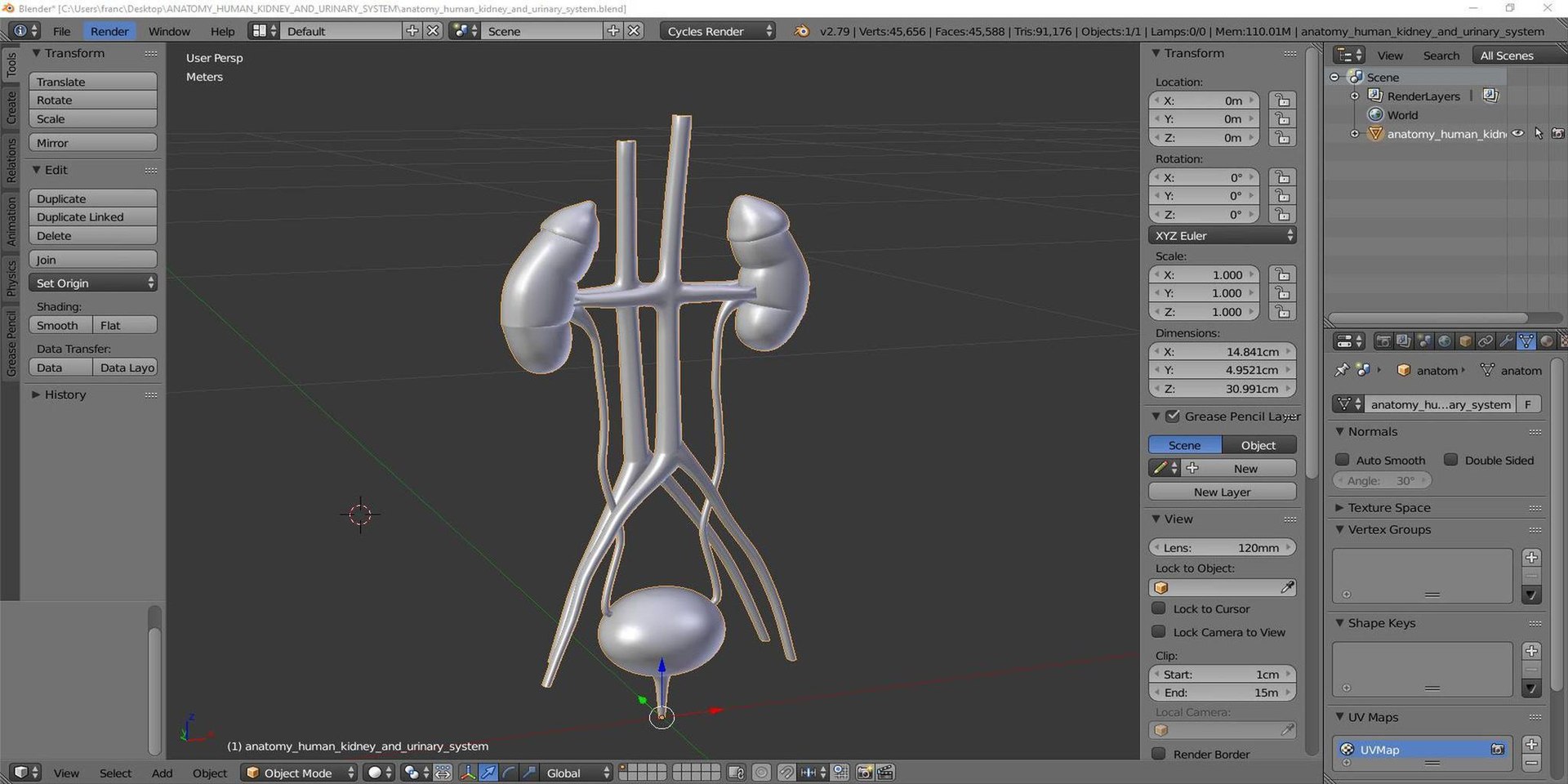Image resolution: width=1568 pixels, height=784 pixels.
Task: Click the OpenGL render animation clapper icon
Action: (885, 773)
